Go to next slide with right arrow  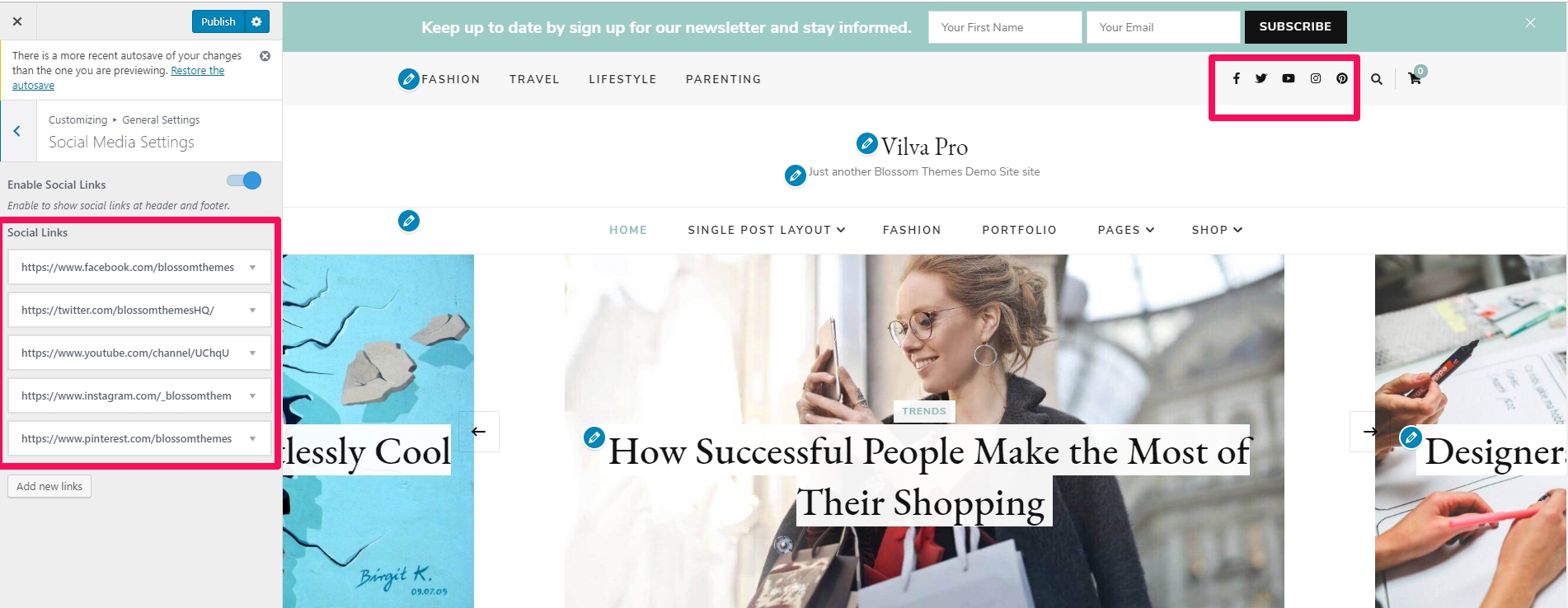click(1369, 432)
